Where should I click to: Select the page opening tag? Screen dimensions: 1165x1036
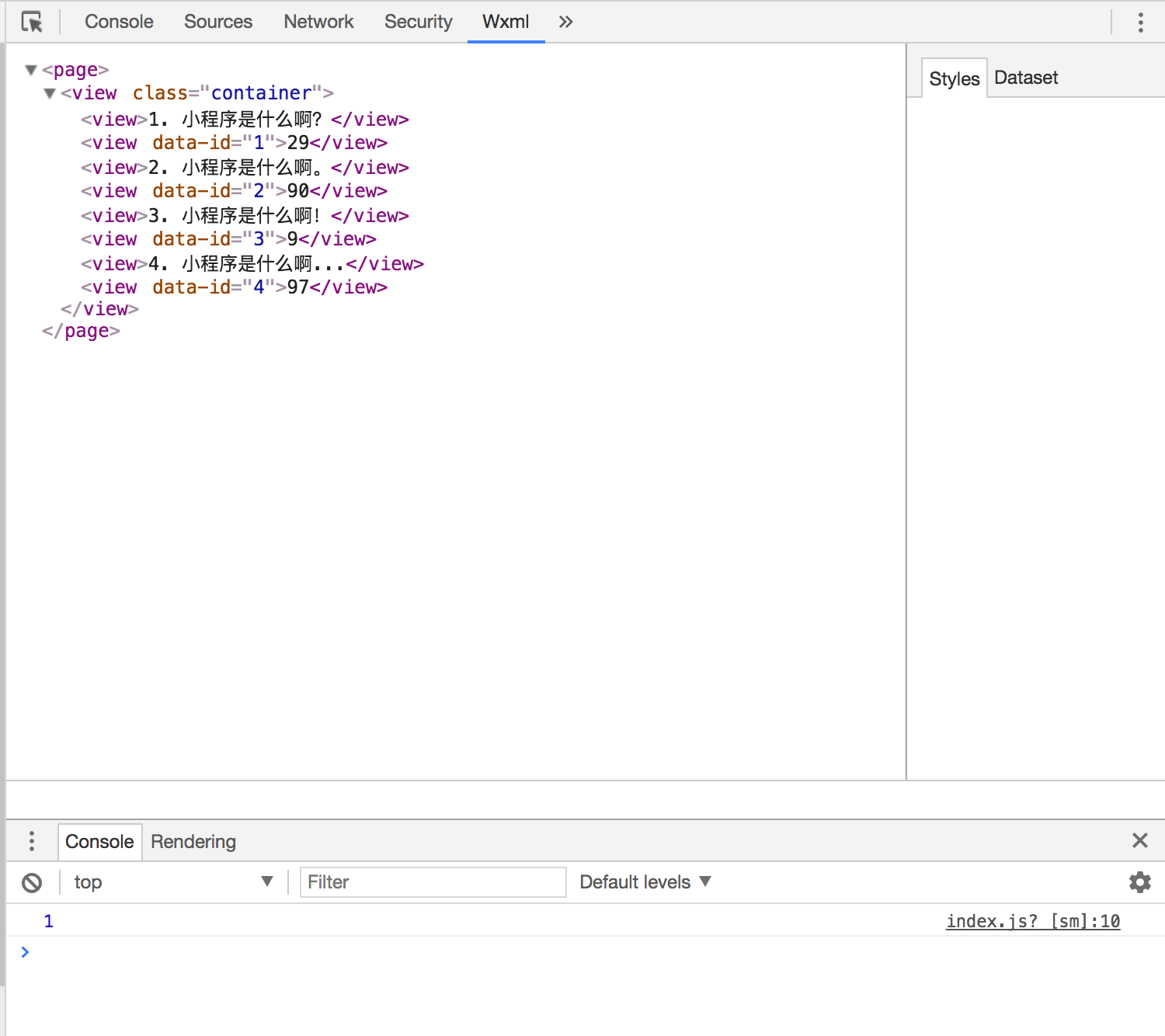pos(75,70)
